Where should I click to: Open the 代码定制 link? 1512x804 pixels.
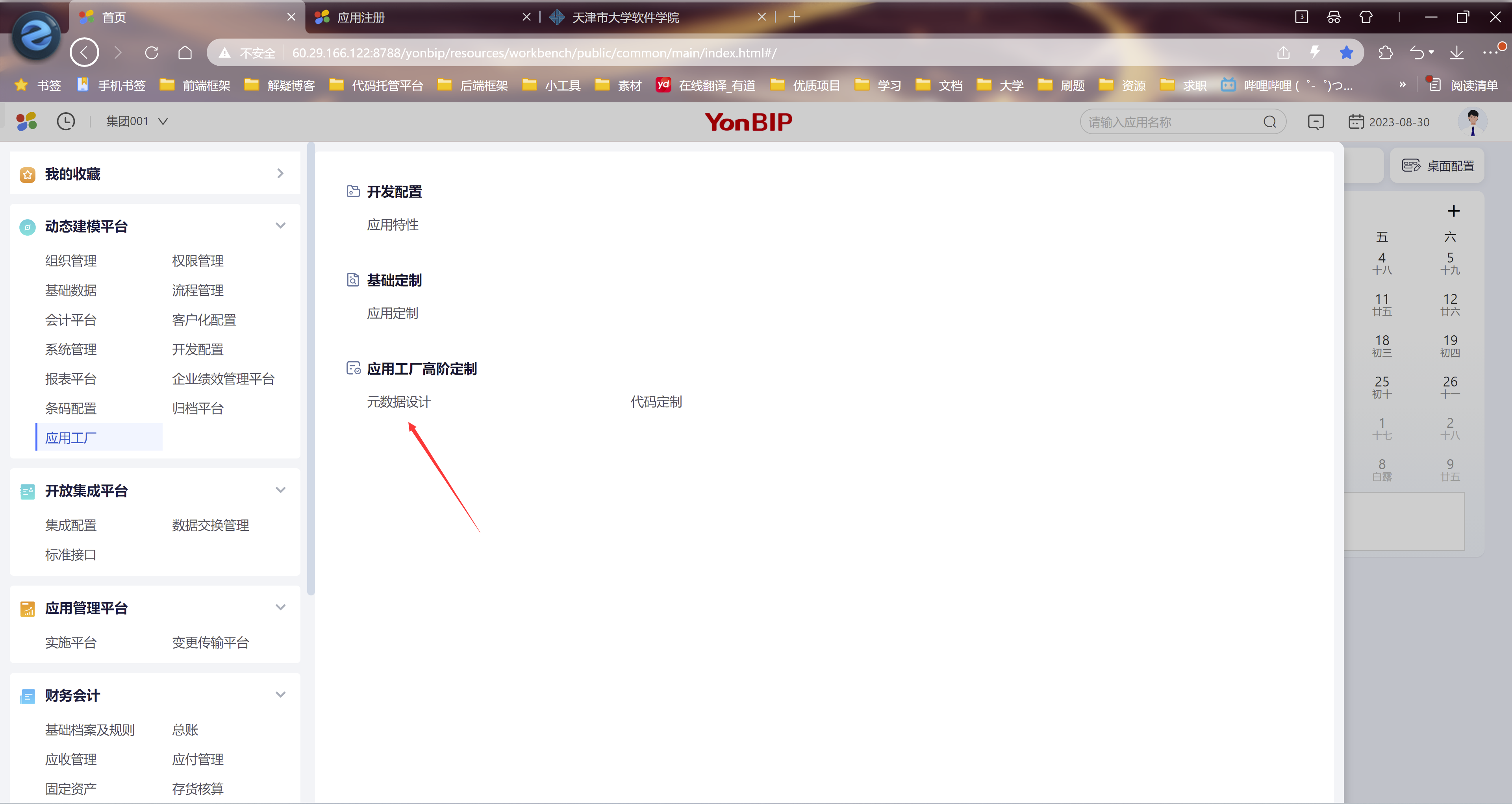[656, 402]
